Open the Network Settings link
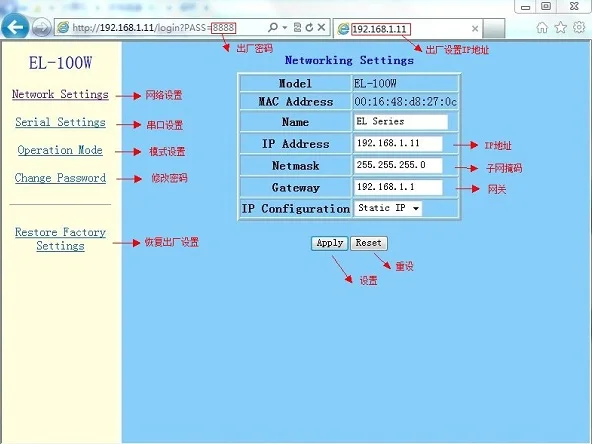The width and height of the screenshot is (592, 444). coord(60,94)
